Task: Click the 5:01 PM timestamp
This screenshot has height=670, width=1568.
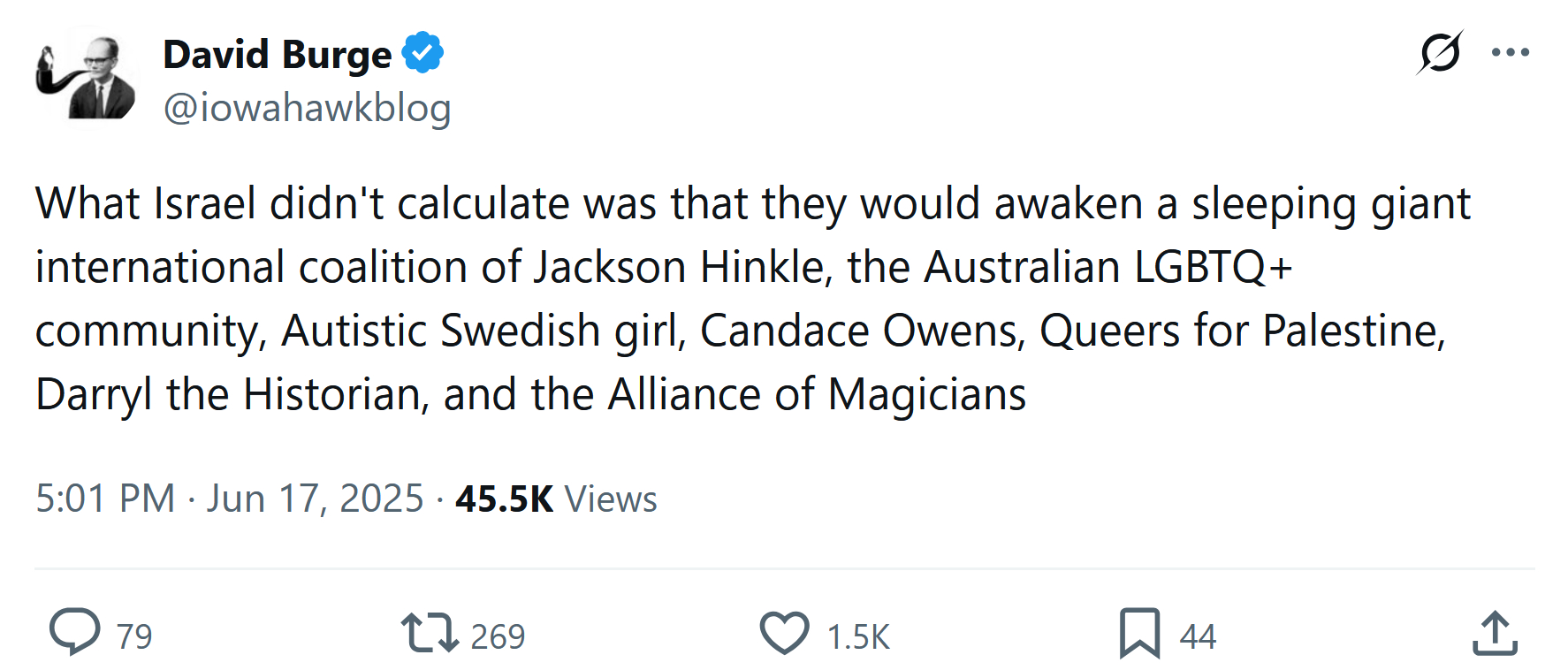Action: (105, 499)
